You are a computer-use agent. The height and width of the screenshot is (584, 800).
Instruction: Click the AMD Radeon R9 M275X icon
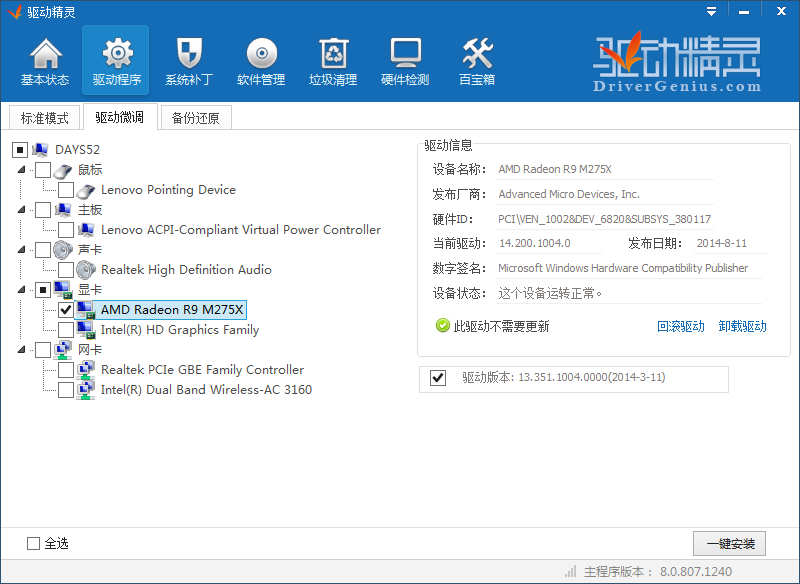[x=86, y=310]
